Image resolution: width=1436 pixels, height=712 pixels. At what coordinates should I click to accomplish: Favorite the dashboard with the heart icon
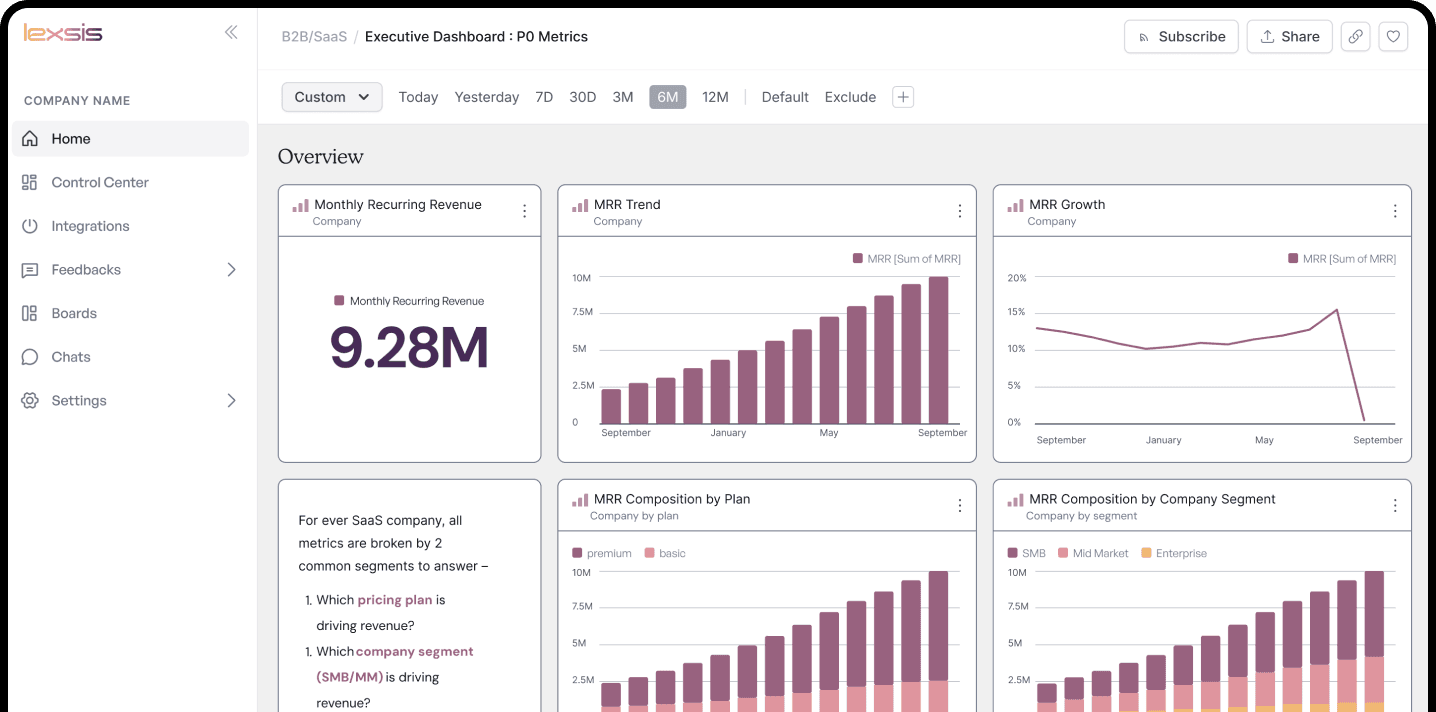click(x=1393, y=36)
